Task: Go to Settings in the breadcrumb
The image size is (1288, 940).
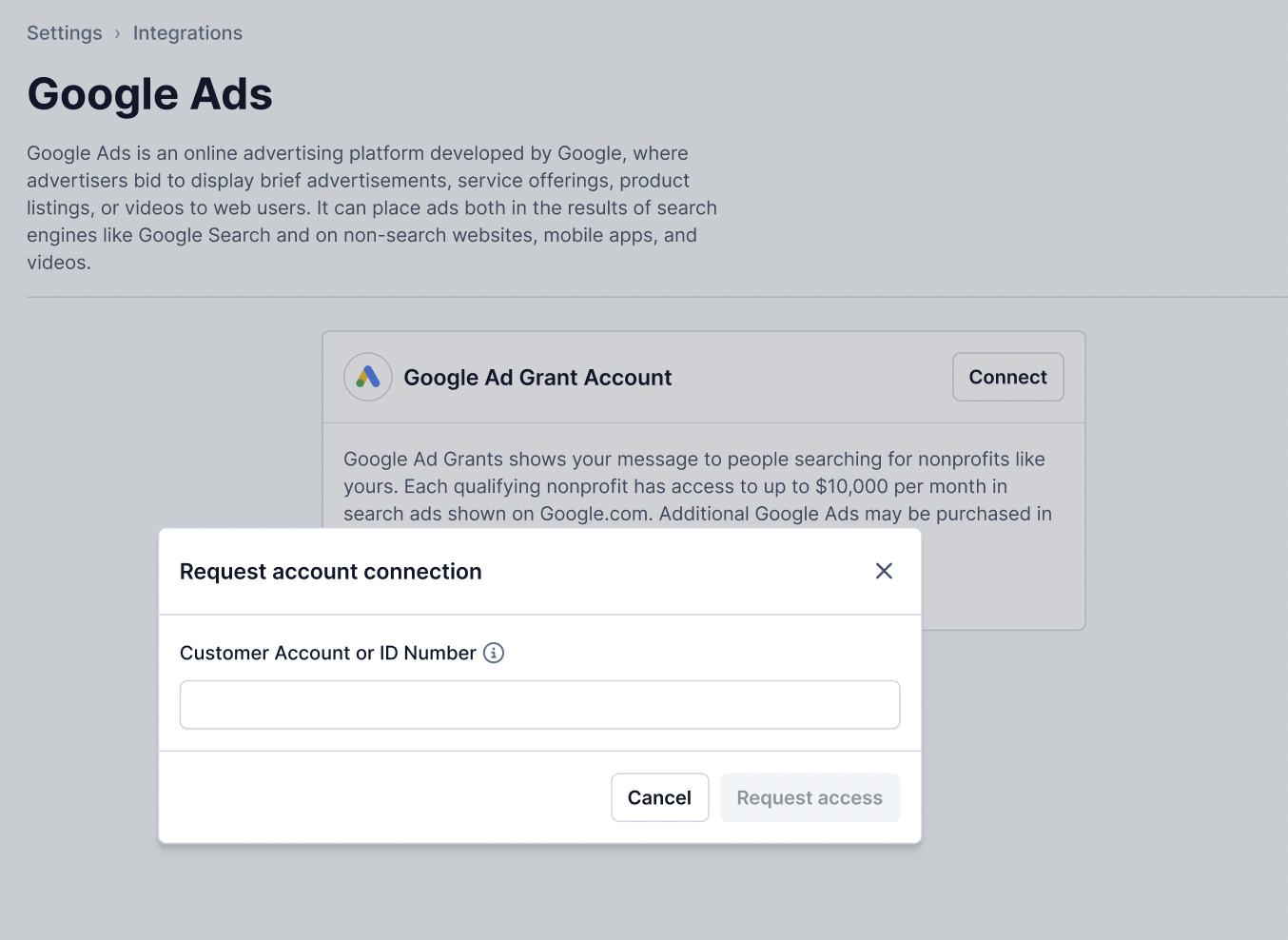Action: tap(65, 33)
